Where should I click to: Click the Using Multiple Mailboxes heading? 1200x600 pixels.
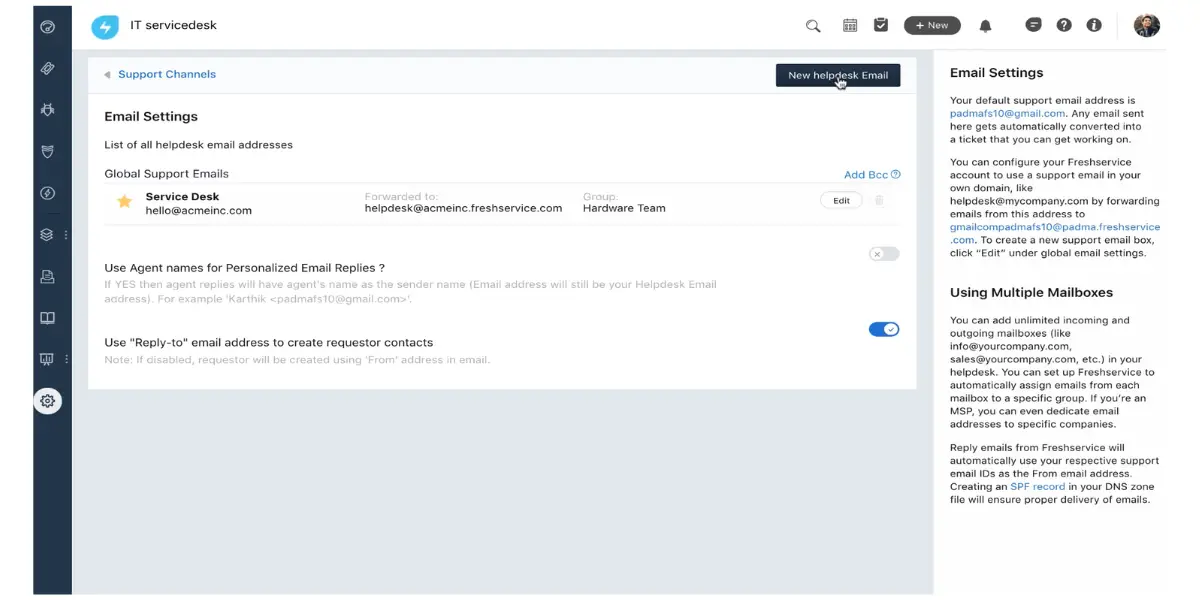tap(1031, 292)
